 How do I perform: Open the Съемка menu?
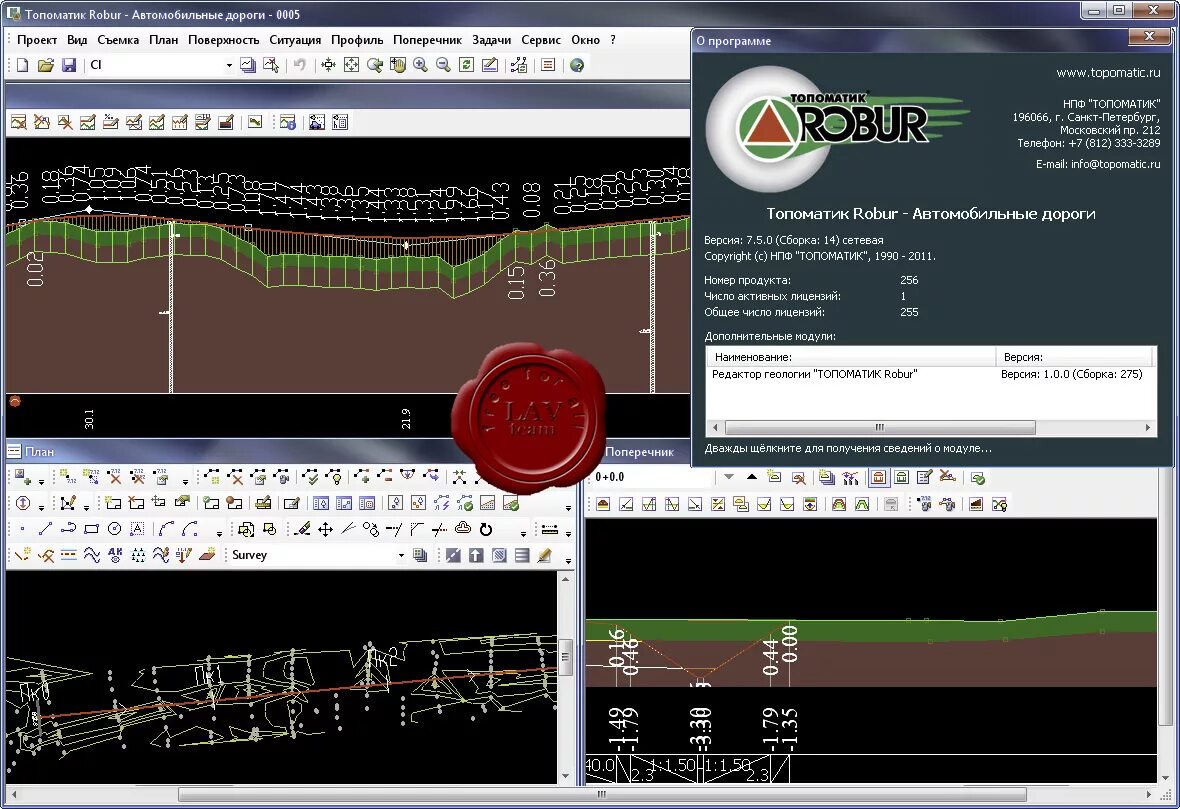[x=118, y=40]
